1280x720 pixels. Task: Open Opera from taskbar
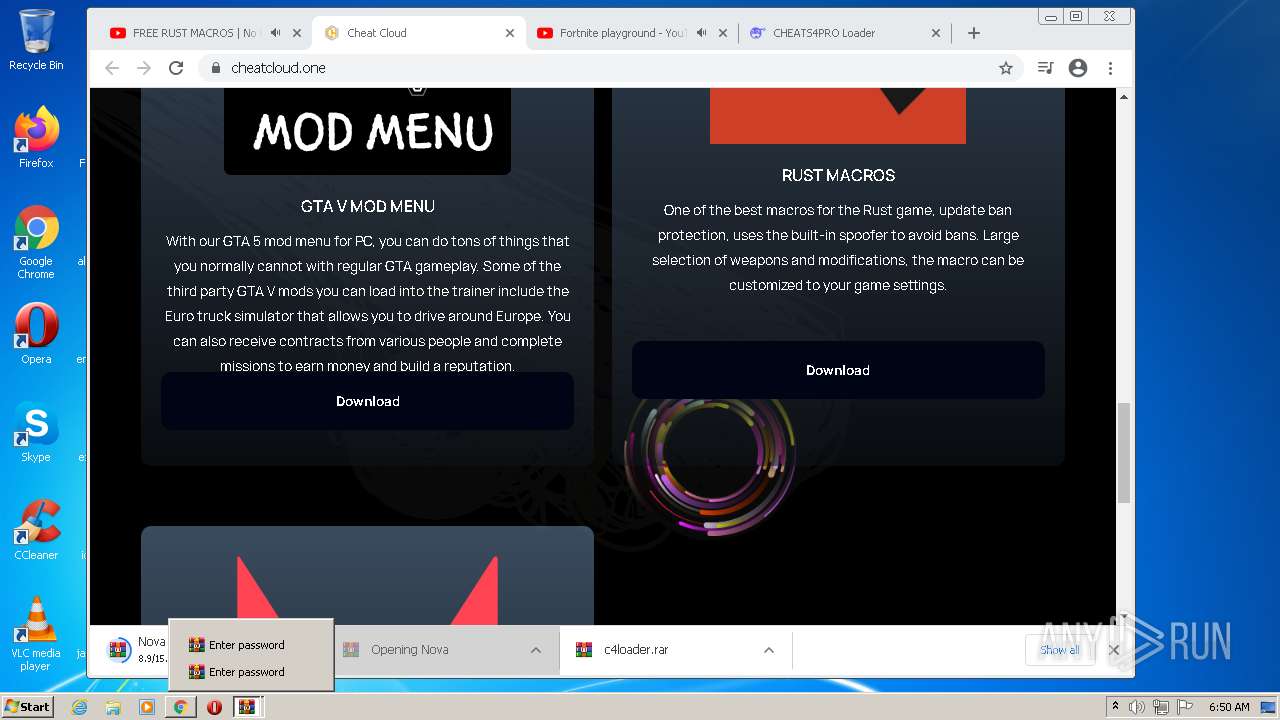point(214,707)
